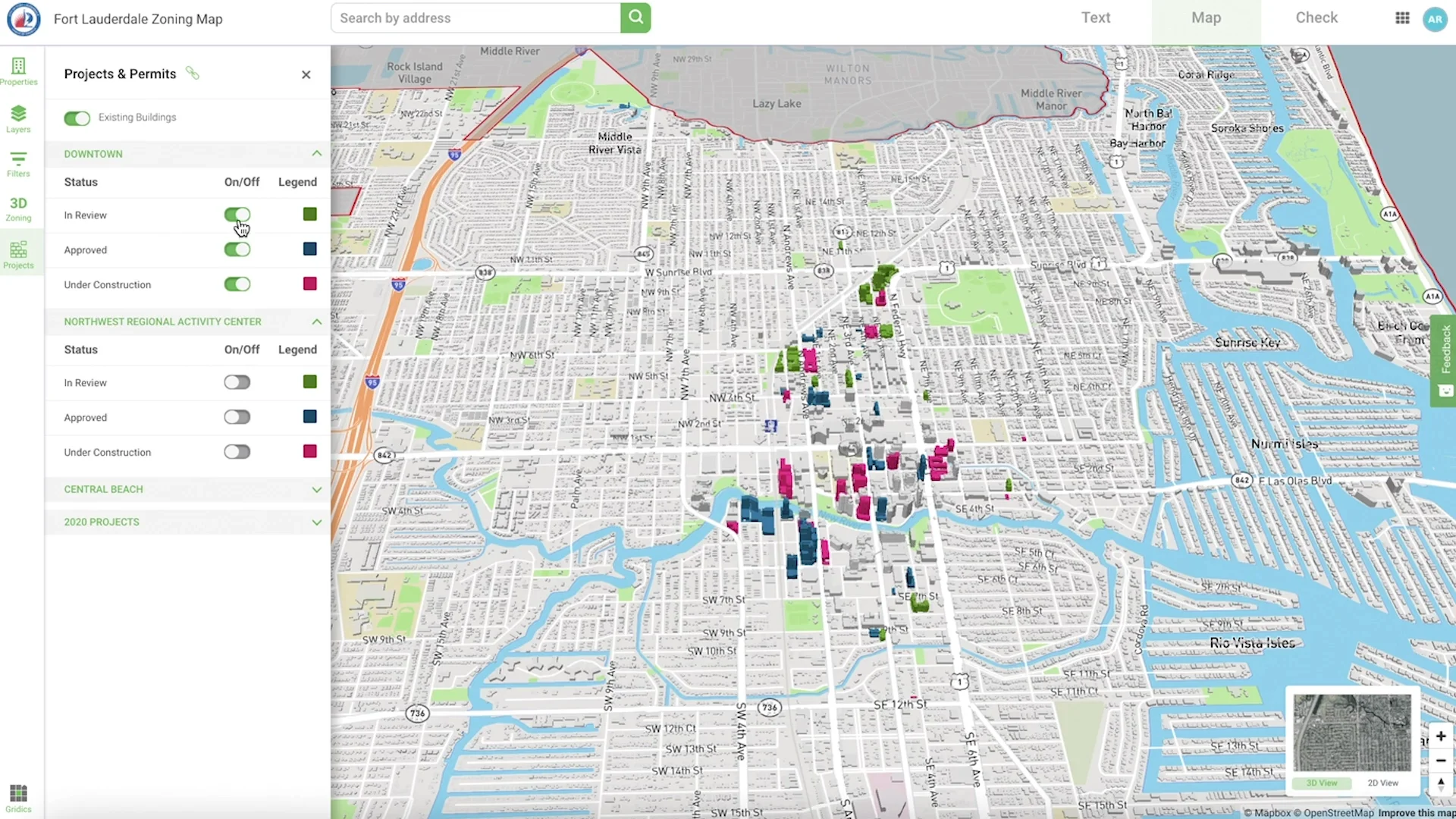The height and width of the screenshot is (819, 1456).
Task: Click the link icon beside Projects & Permits
Action: 193,74
